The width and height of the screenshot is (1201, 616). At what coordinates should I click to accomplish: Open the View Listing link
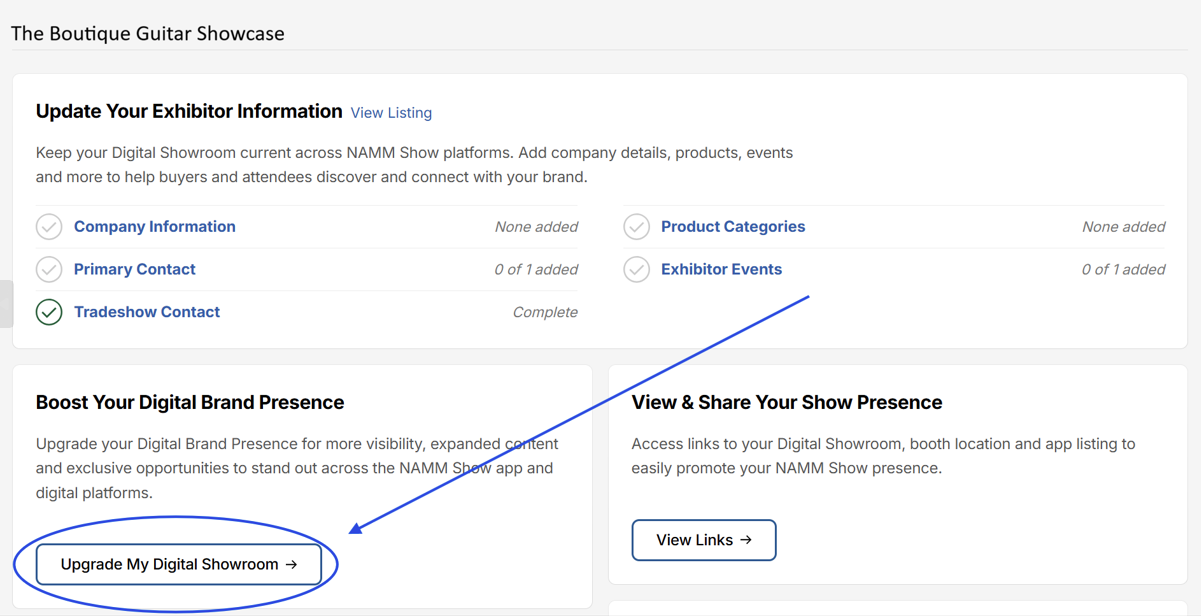[x=391, y=113]
